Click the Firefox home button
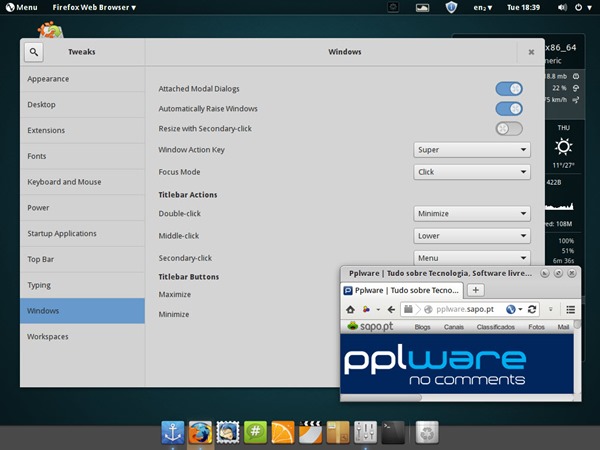The height and width of the screenshot is (450, 600). [x=351, y=310]
